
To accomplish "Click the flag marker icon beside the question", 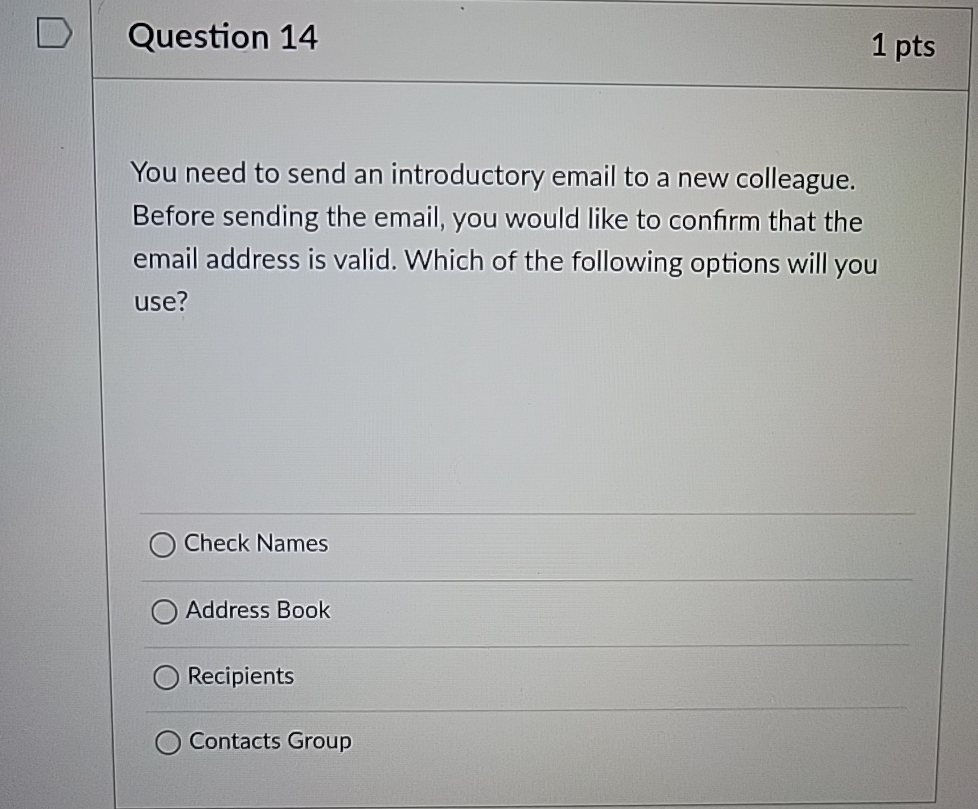I will pyautogui.click(x=53, y=34).
